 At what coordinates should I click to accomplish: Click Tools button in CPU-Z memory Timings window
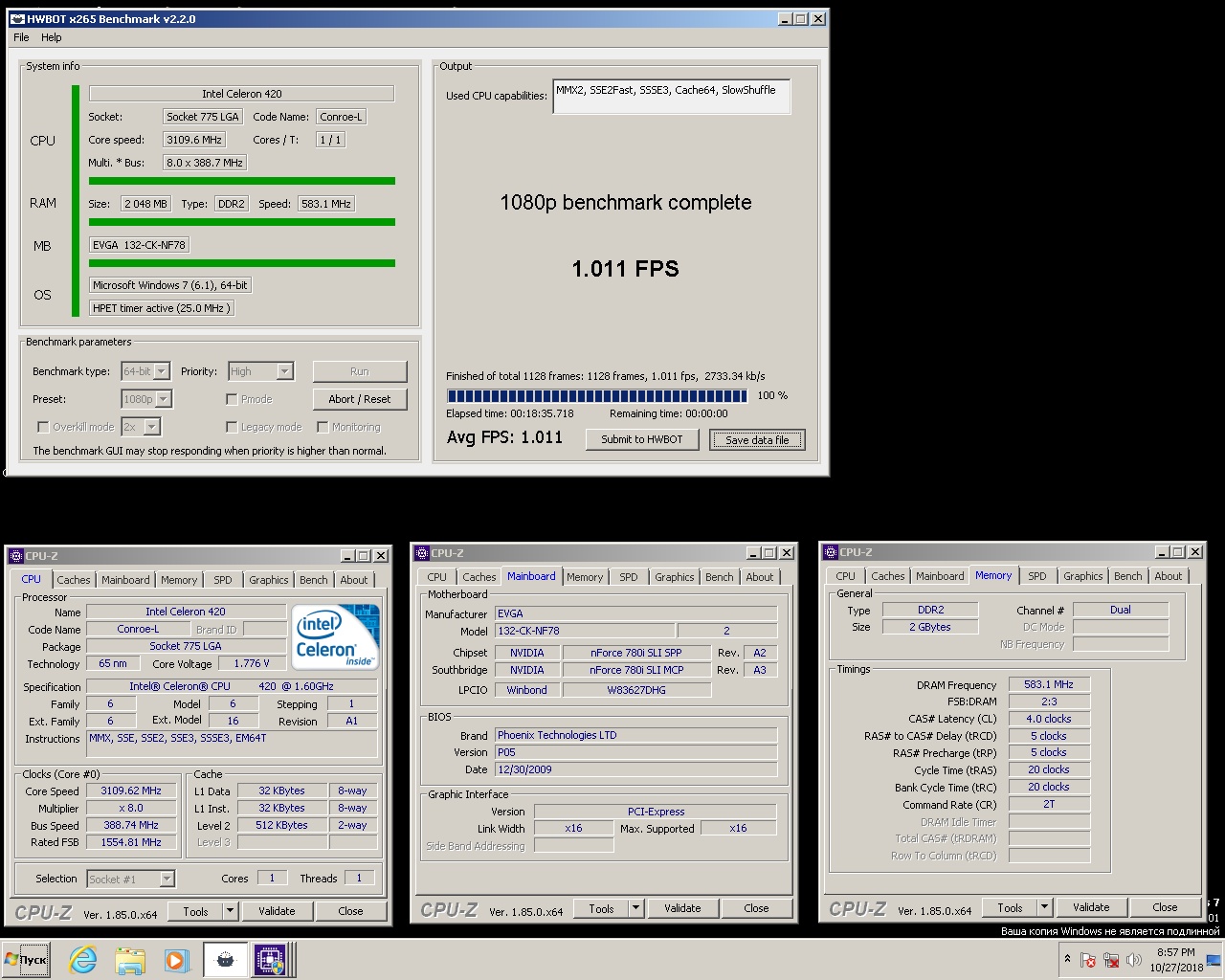tap(1011, 907)
